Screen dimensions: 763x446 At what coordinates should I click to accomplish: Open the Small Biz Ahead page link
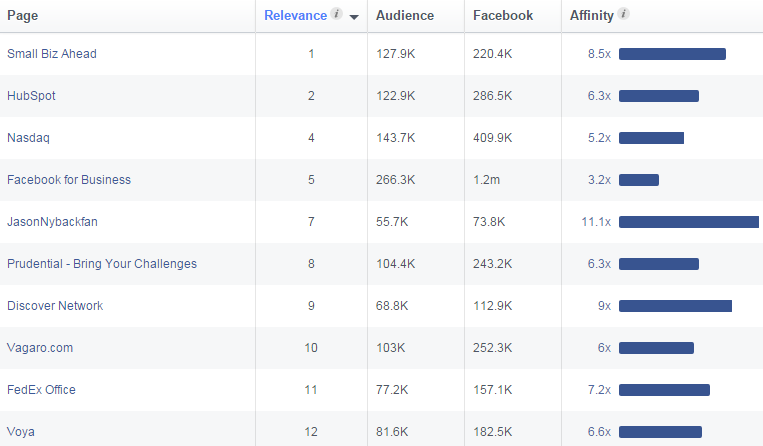(52, 54)
